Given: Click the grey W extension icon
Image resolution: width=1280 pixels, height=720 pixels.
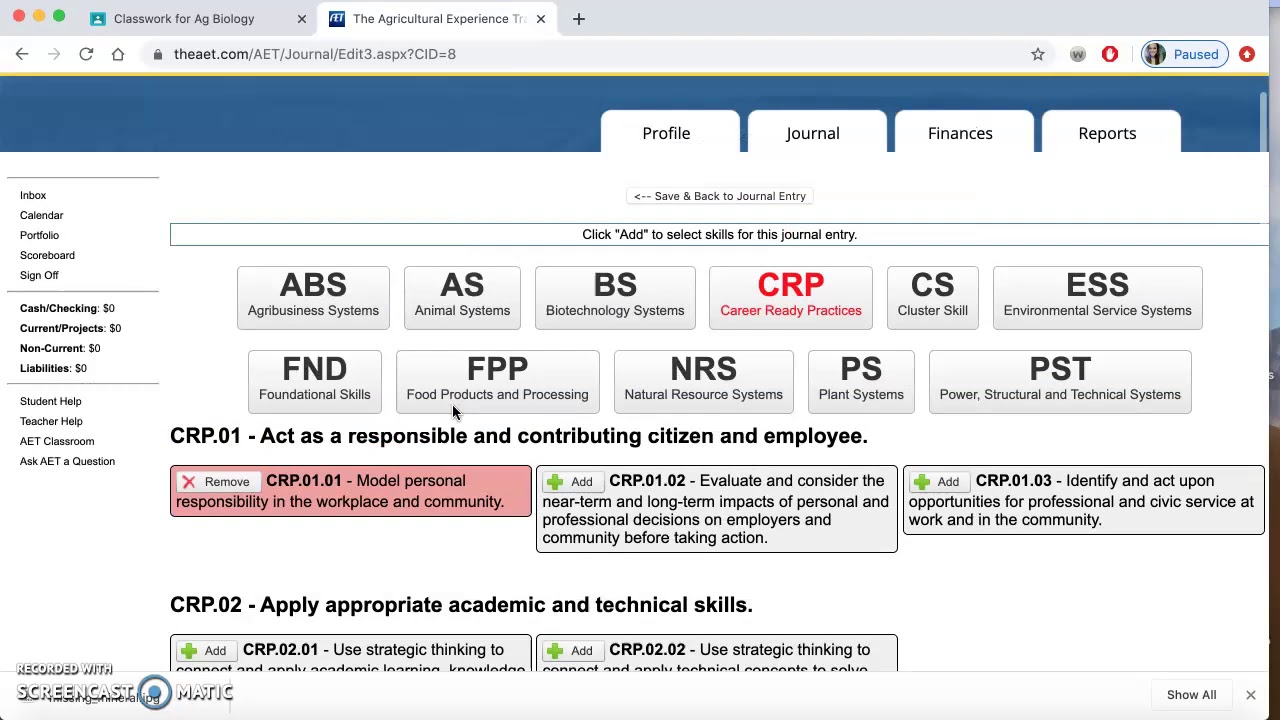Looking at the screenshot, I should pyautogui.click(x=1077, y=54).
